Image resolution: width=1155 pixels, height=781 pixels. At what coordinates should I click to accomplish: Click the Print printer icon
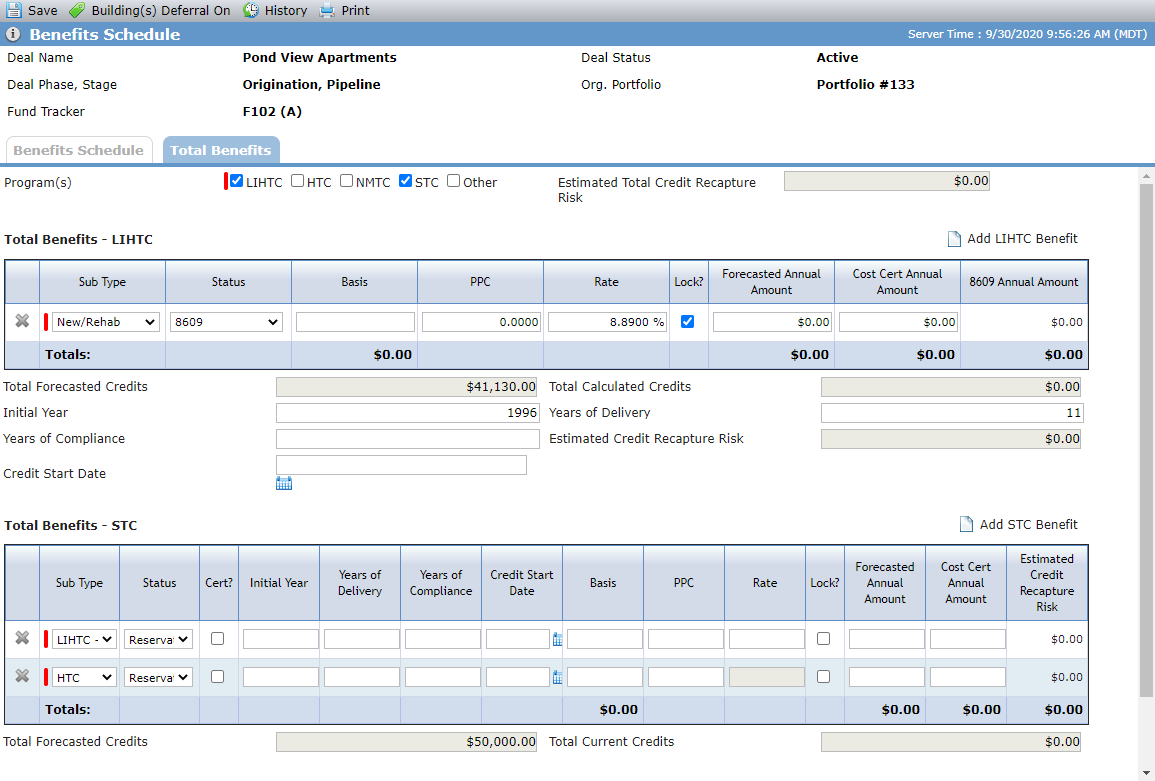click(327, 10)
